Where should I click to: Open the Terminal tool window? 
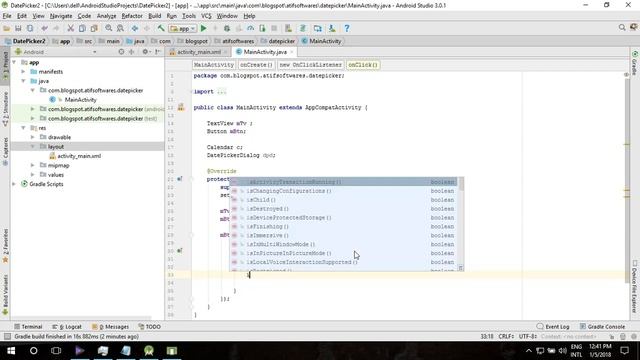28,327
